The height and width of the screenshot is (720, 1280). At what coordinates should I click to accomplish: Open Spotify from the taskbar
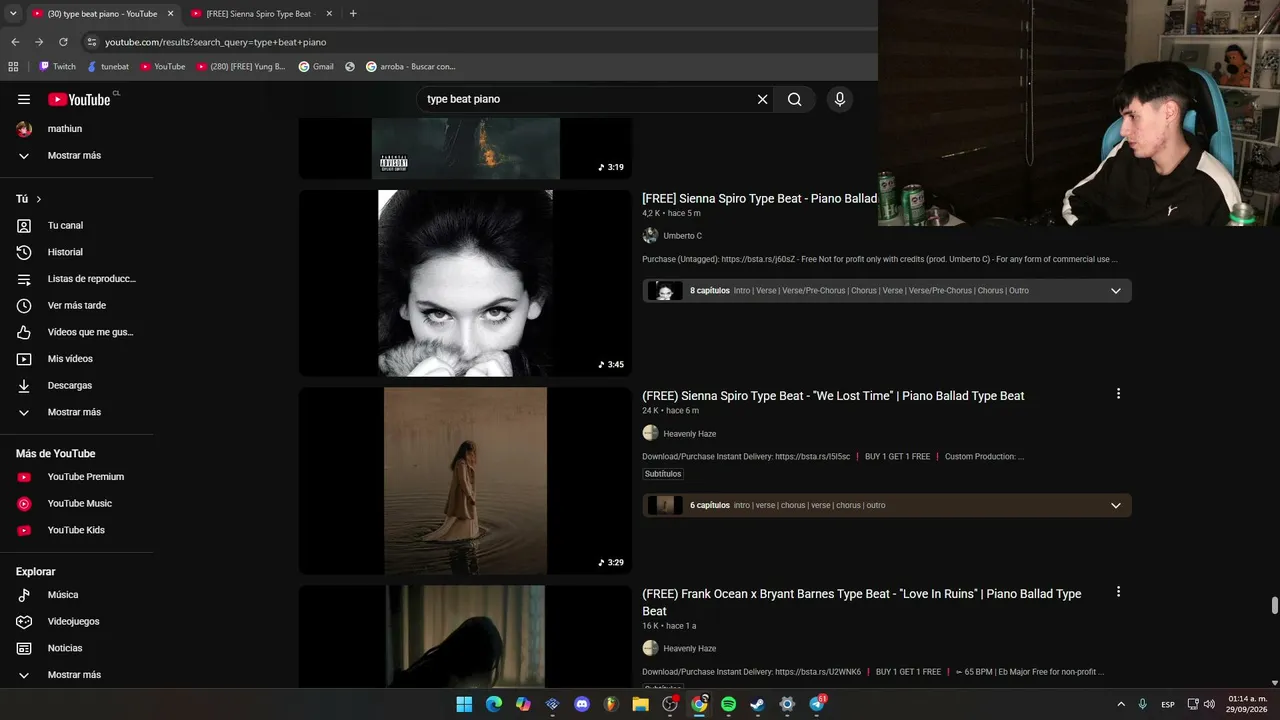728,704
